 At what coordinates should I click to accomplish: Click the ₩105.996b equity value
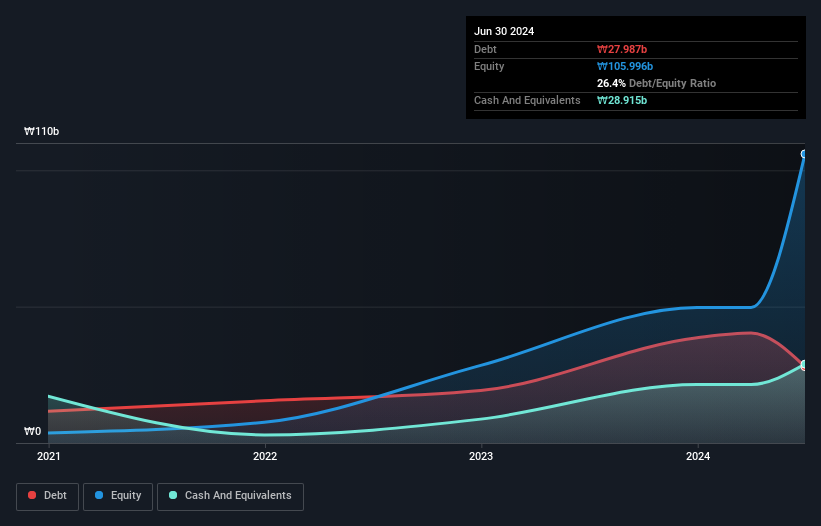click(x=625, y=66)
